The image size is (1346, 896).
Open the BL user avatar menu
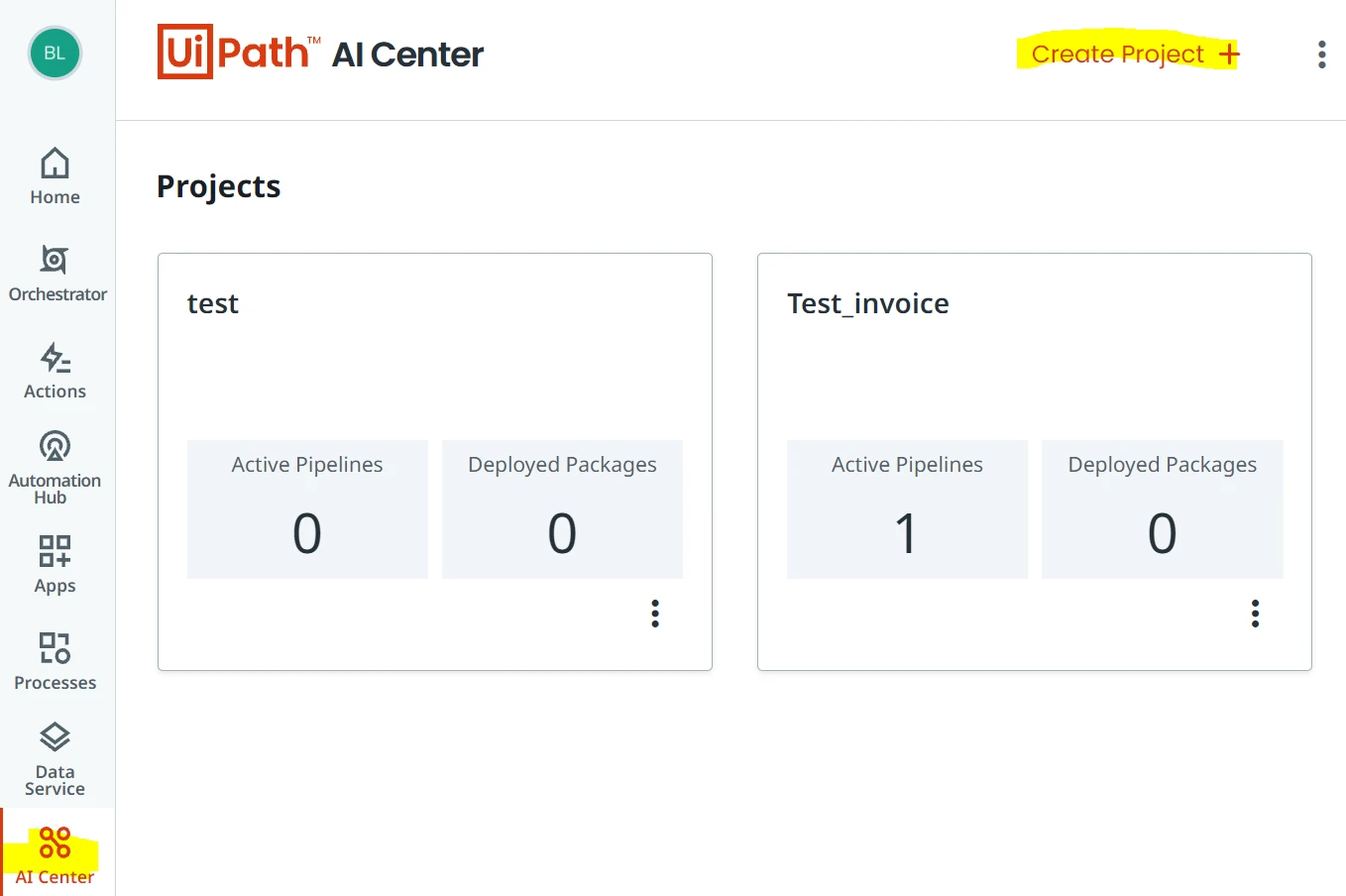click(55, 53)
